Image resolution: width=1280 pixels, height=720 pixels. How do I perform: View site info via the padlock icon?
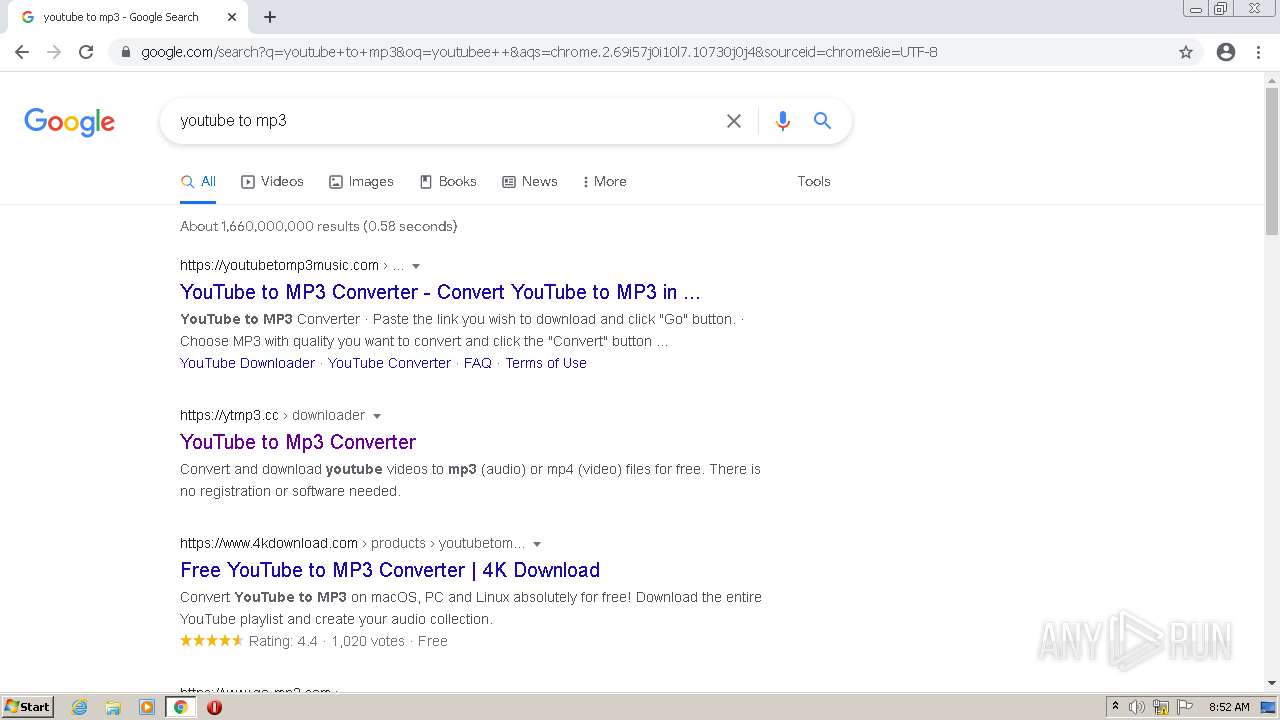[125, 52]
